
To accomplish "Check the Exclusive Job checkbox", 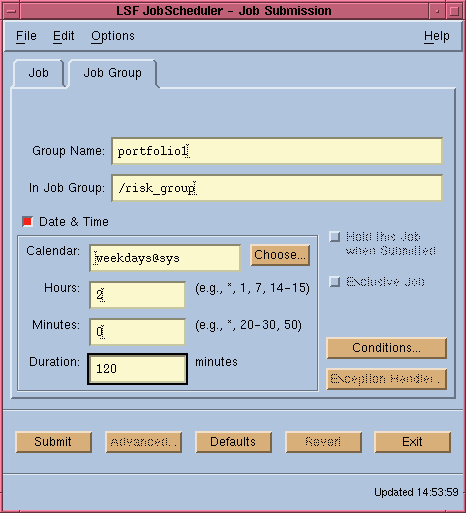I will pos(335,282).
